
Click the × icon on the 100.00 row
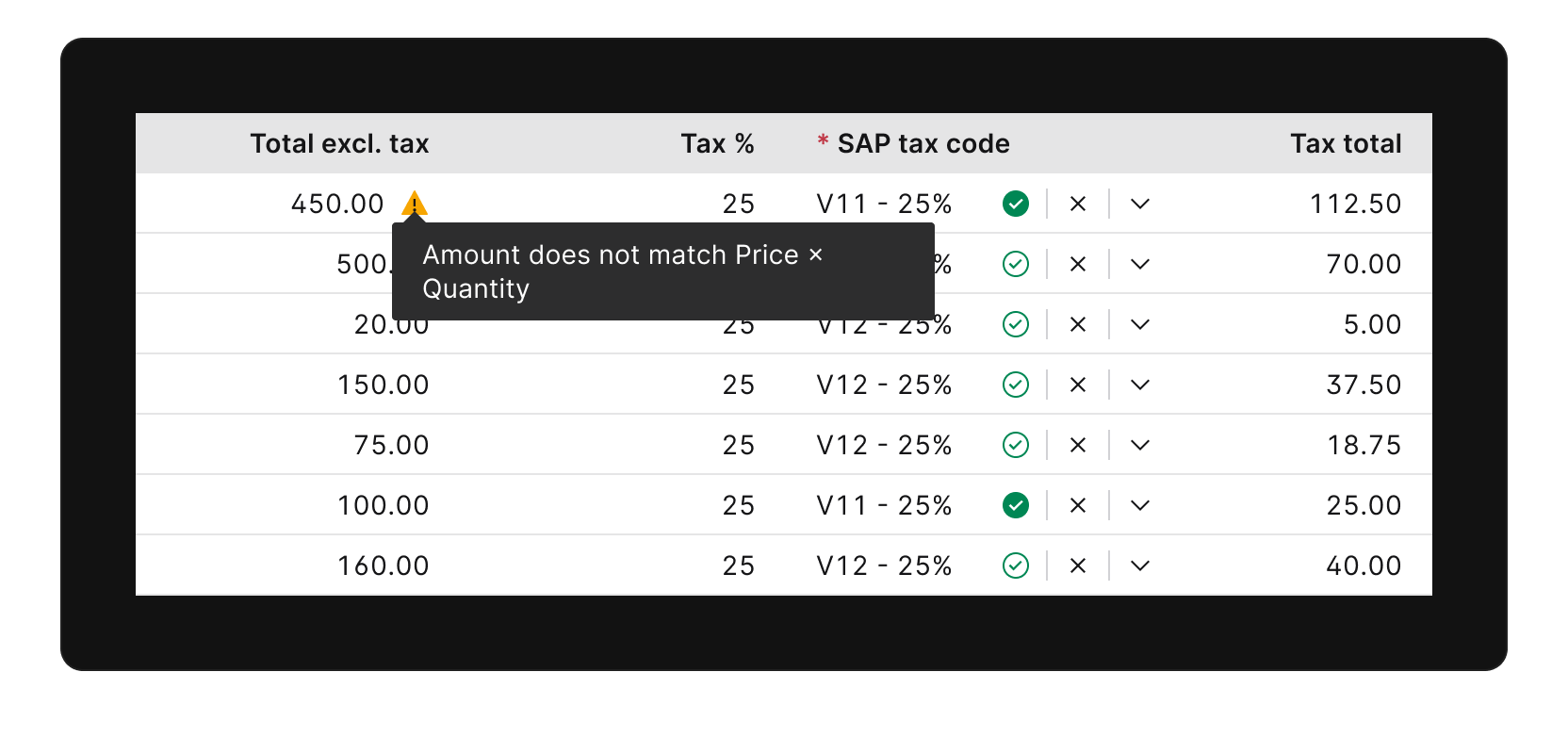pos(1077,505)
